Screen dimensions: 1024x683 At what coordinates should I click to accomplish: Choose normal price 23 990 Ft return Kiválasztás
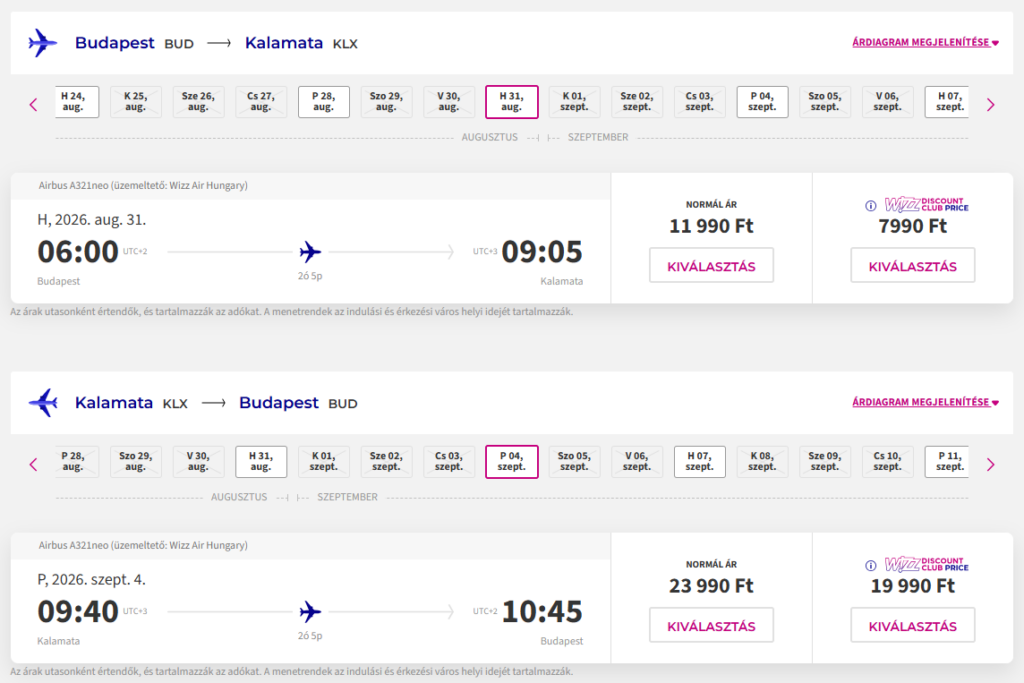711,626
